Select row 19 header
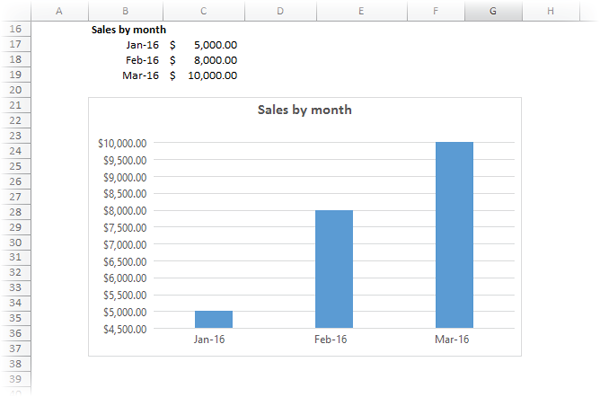The width and height of the screenshot is (600, 397). (16, 75)
